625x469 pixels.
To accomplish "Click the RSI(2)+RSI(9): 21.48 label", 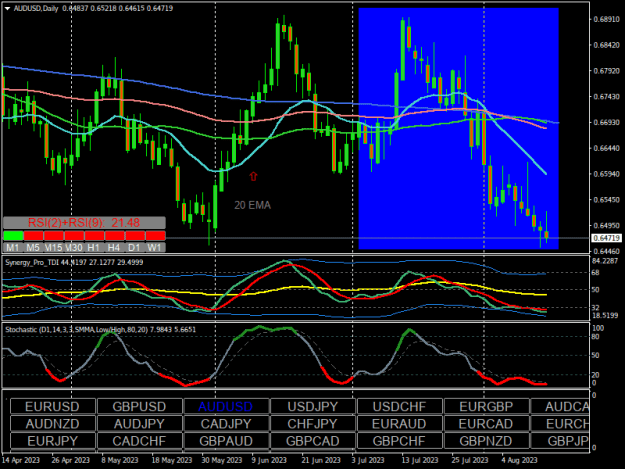I will coord(84,223).
